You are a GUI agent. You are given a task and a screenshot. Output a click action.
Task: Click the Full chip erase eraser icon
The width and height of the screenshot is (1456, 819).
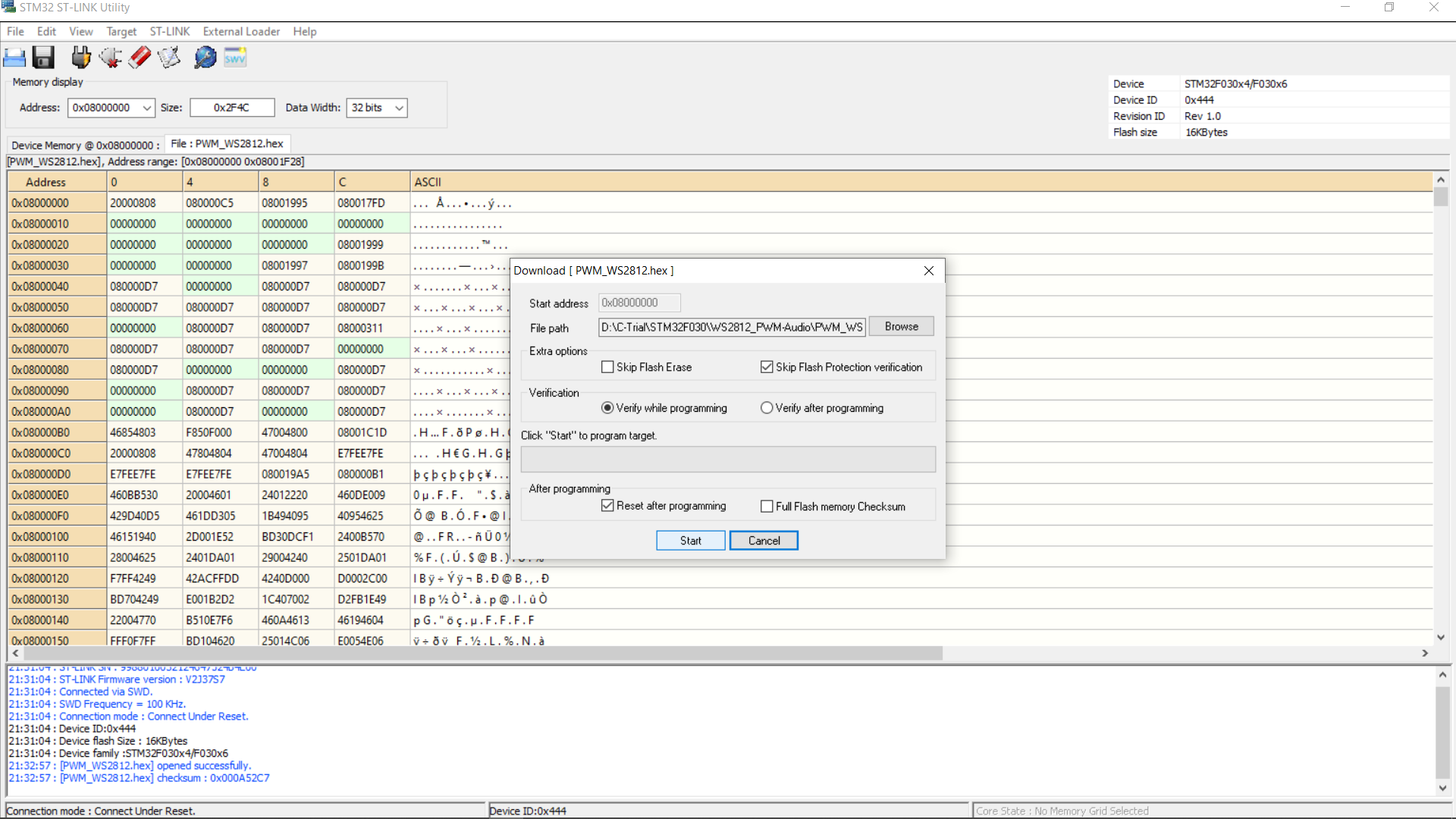coord(140,58)
